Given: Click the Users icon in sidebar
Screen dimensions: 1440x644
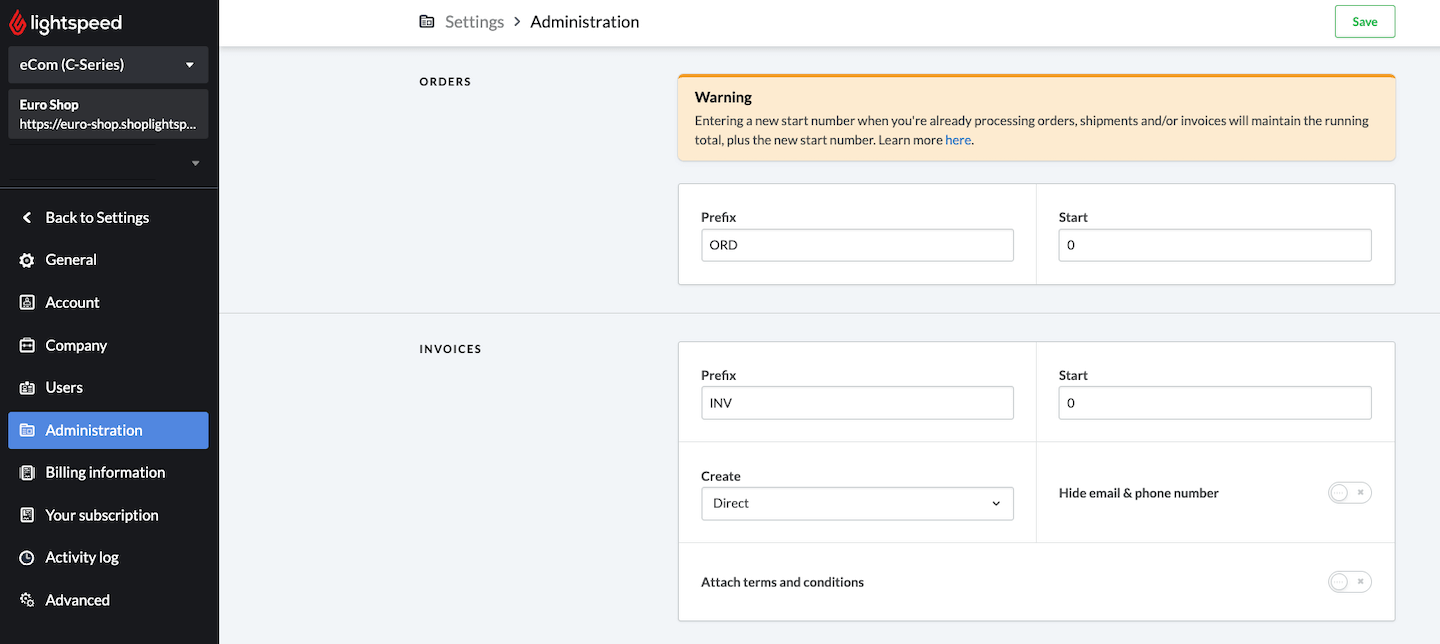Looking at the screenshot, I should pyautogui.click(x=27, y=387).
